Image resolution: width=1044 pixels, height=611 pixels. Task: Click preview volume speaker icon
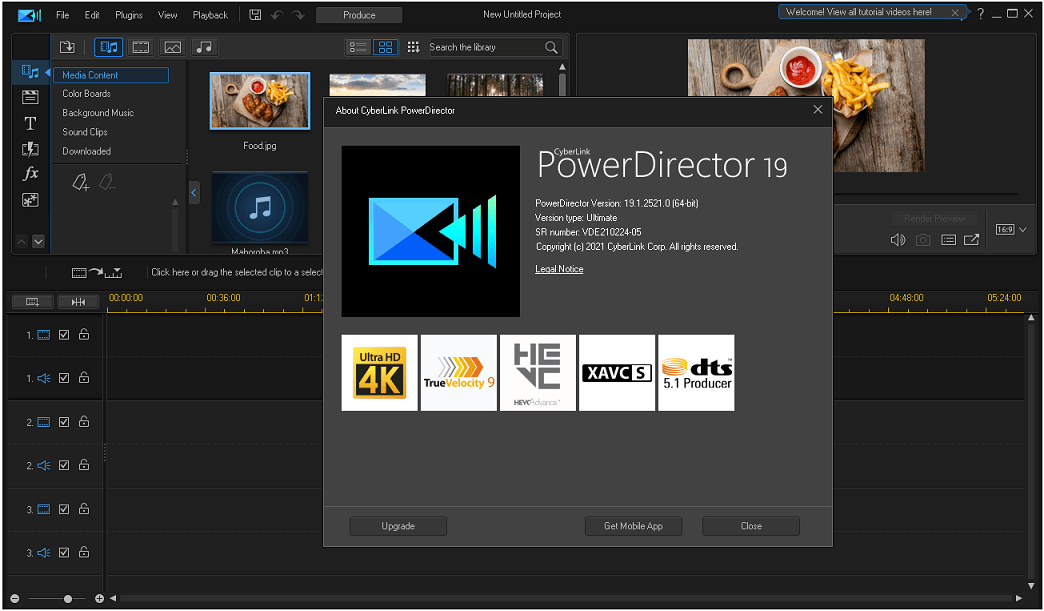coord(898,240)
